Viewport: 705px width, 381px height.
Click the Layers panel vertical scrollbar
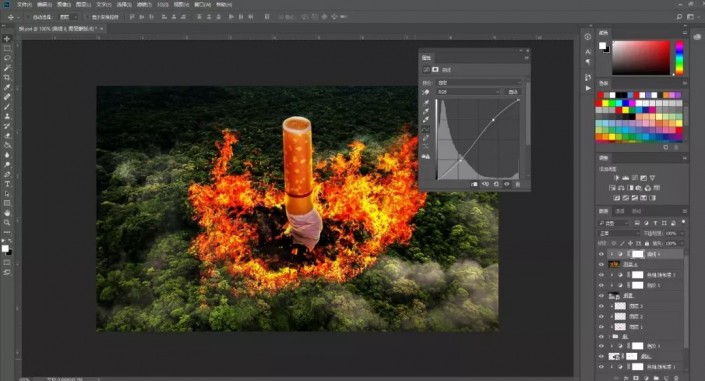pyautogui.click(x=686, y=301)
